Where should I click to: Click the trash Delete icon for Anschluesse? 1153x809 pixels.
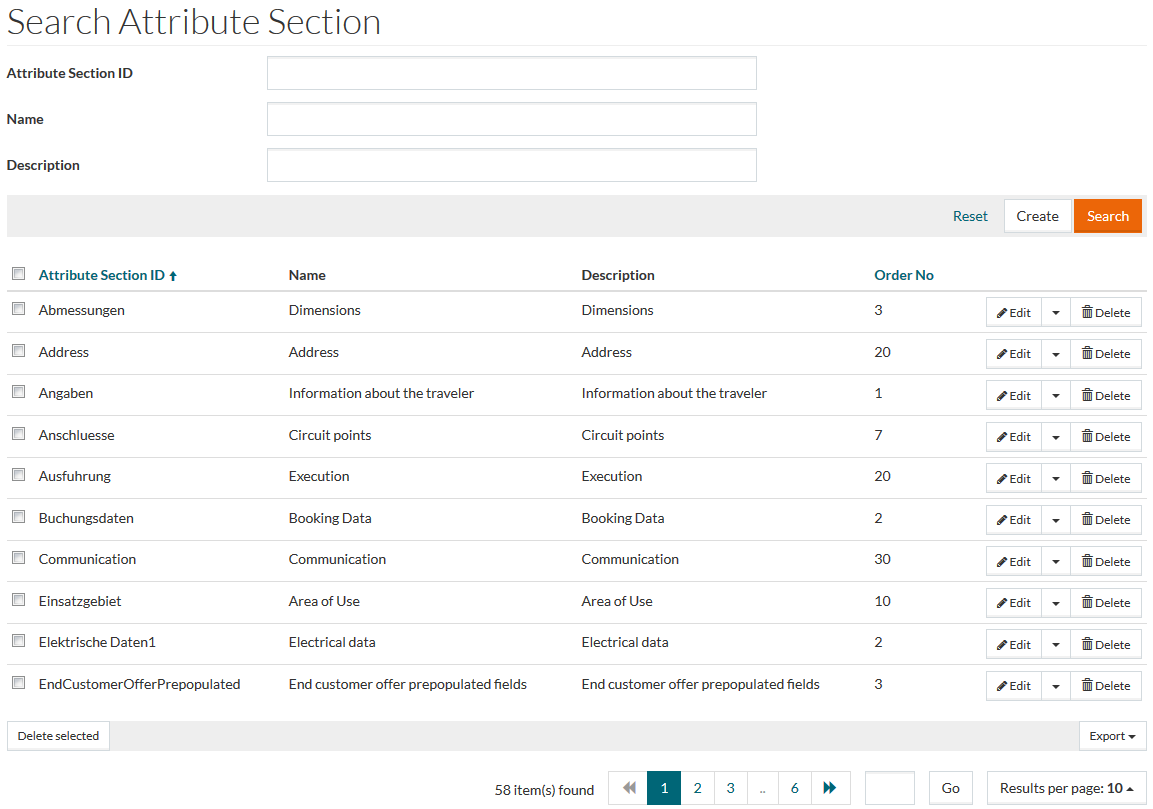[1087, 437]
